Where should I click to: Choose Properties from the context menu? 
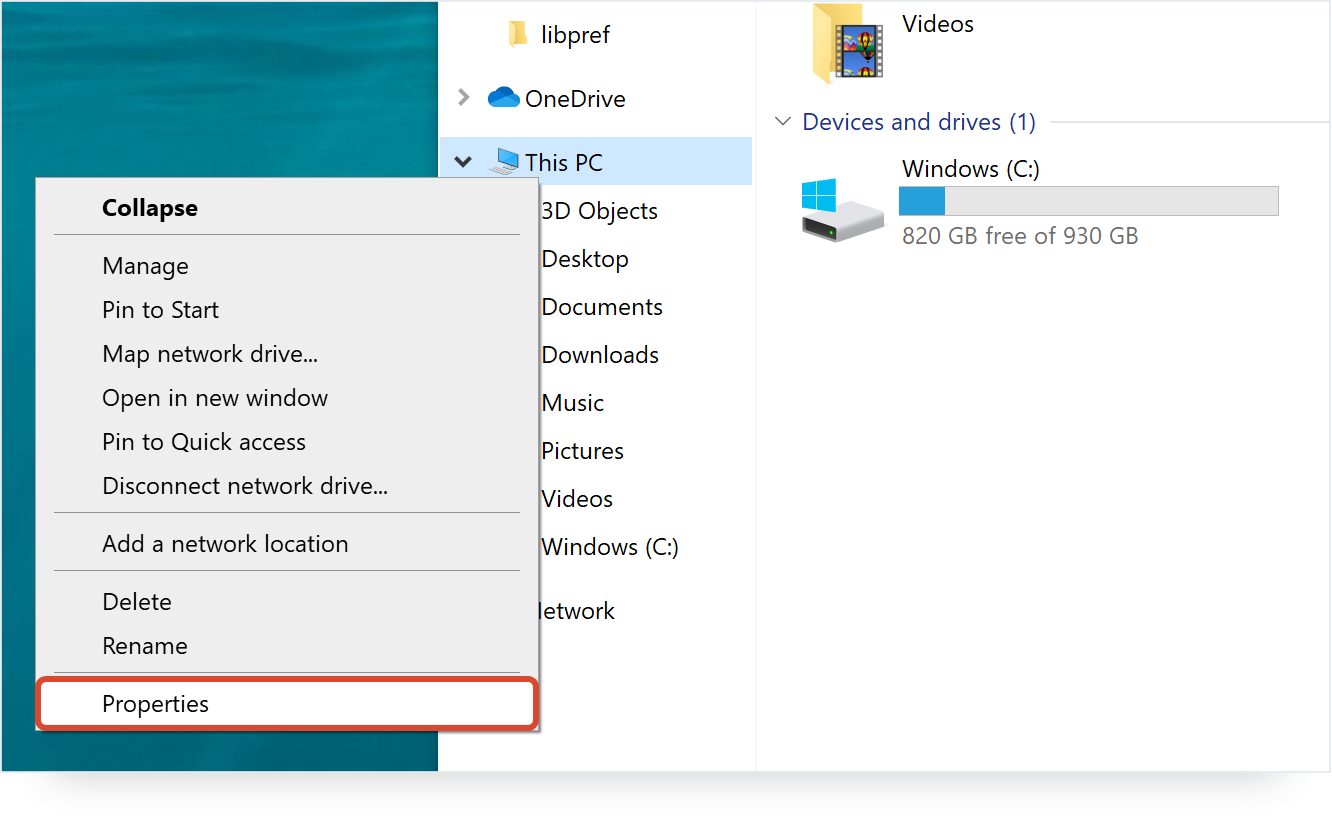[x=155, y=704]
